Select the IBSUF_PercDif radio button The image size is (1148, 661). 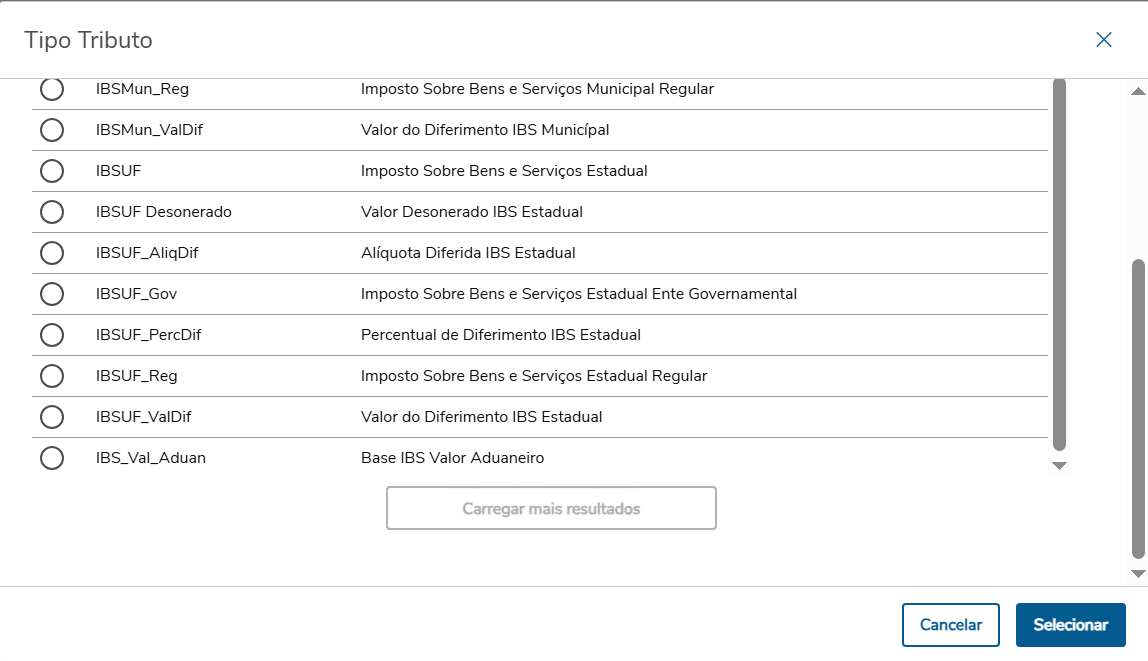click(52, 335)
